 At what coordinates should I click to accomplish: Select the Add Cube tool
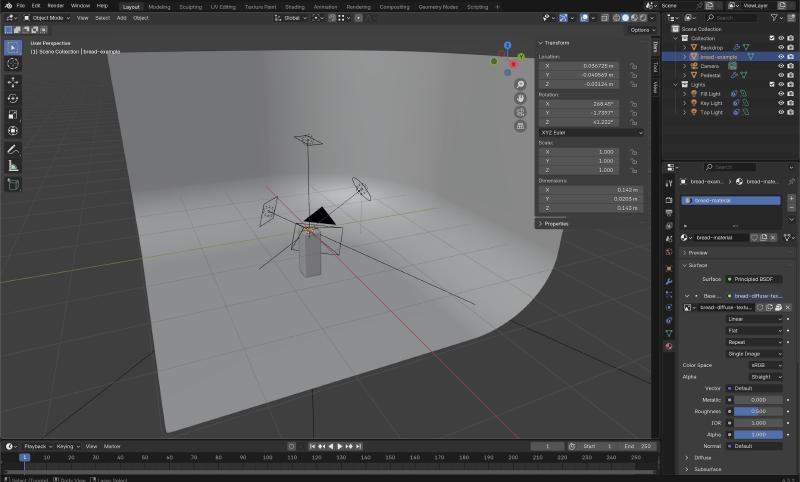pos(13,184)
